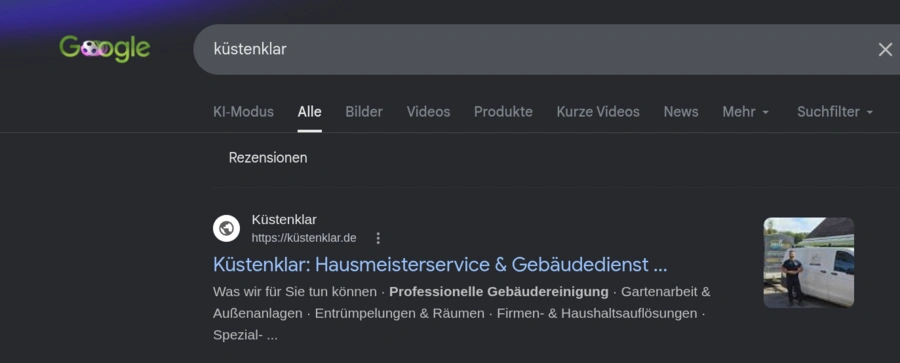Image resolution: width=900 pixels, height=363 pixels.
Task: Clear the search box with the X
Action: click(885, 49)
